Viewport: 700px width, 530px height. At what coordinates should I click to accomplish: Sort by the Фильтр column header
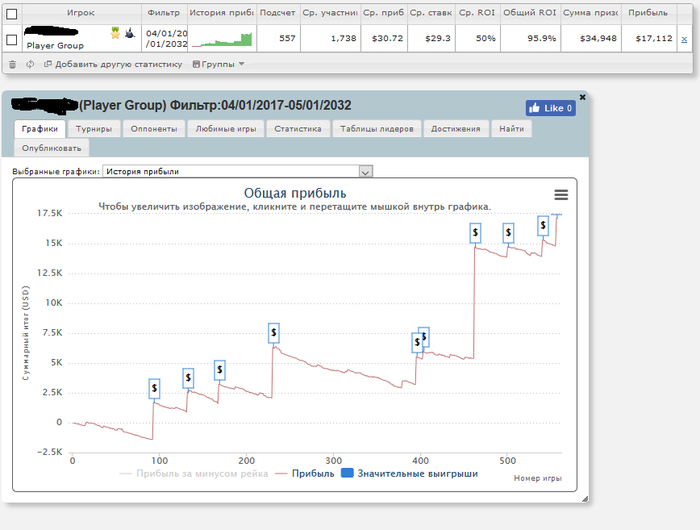(163, 13)
